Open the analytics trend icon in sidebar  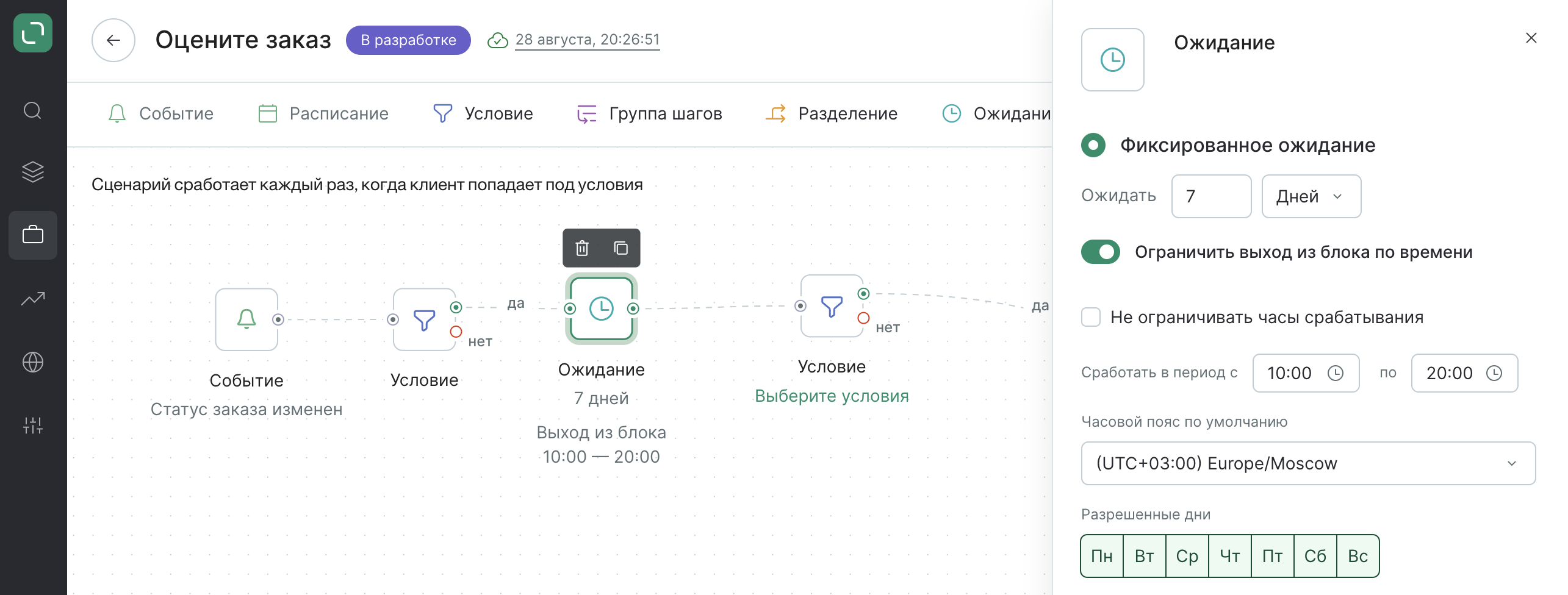33,299
